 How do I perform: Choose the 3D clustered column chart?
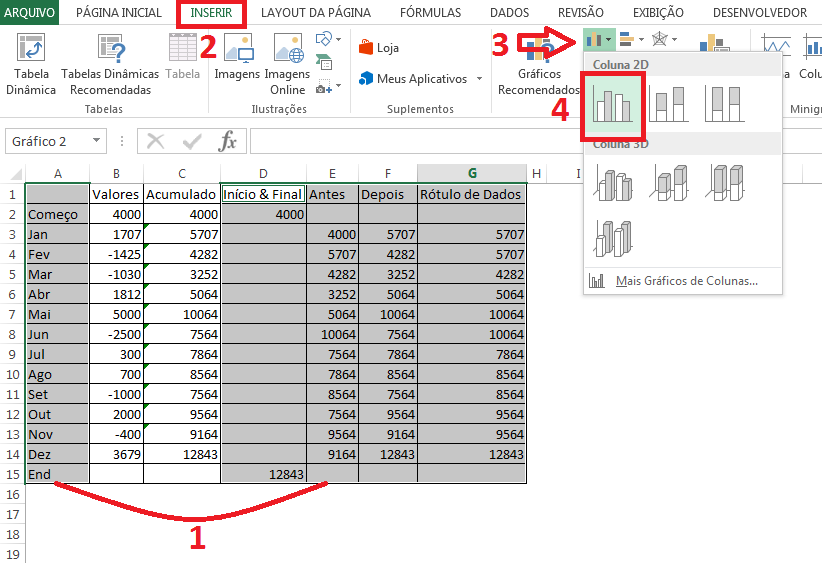click(614, 184)
